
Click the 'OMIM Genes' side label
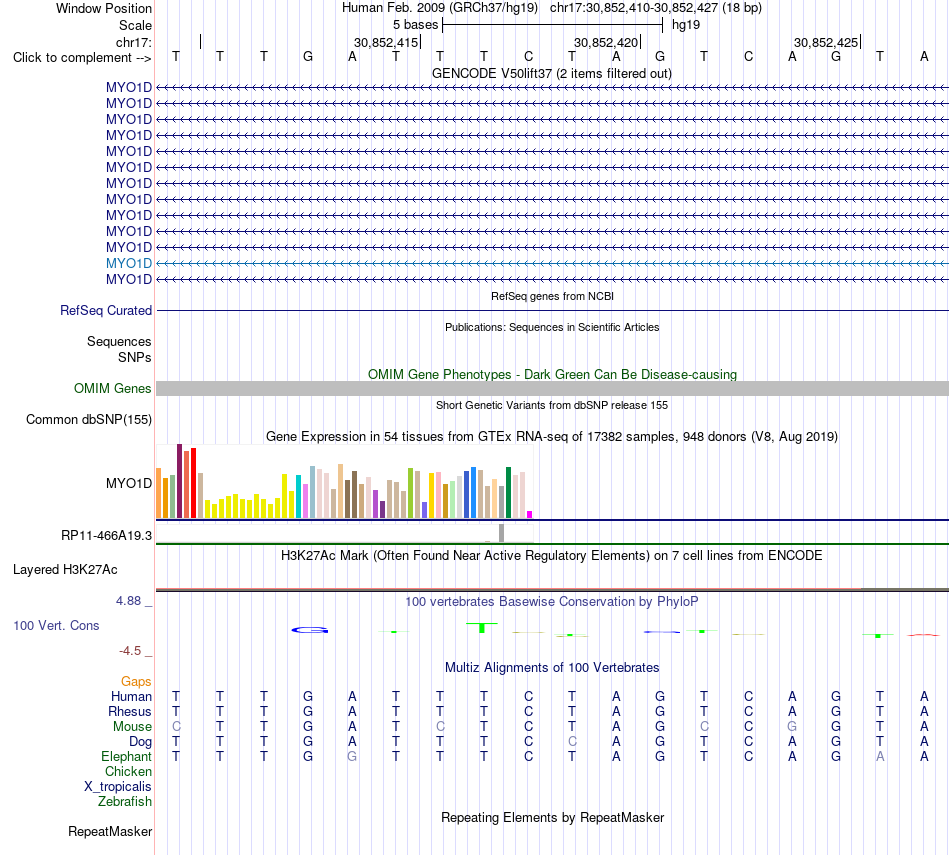(112, 388)
